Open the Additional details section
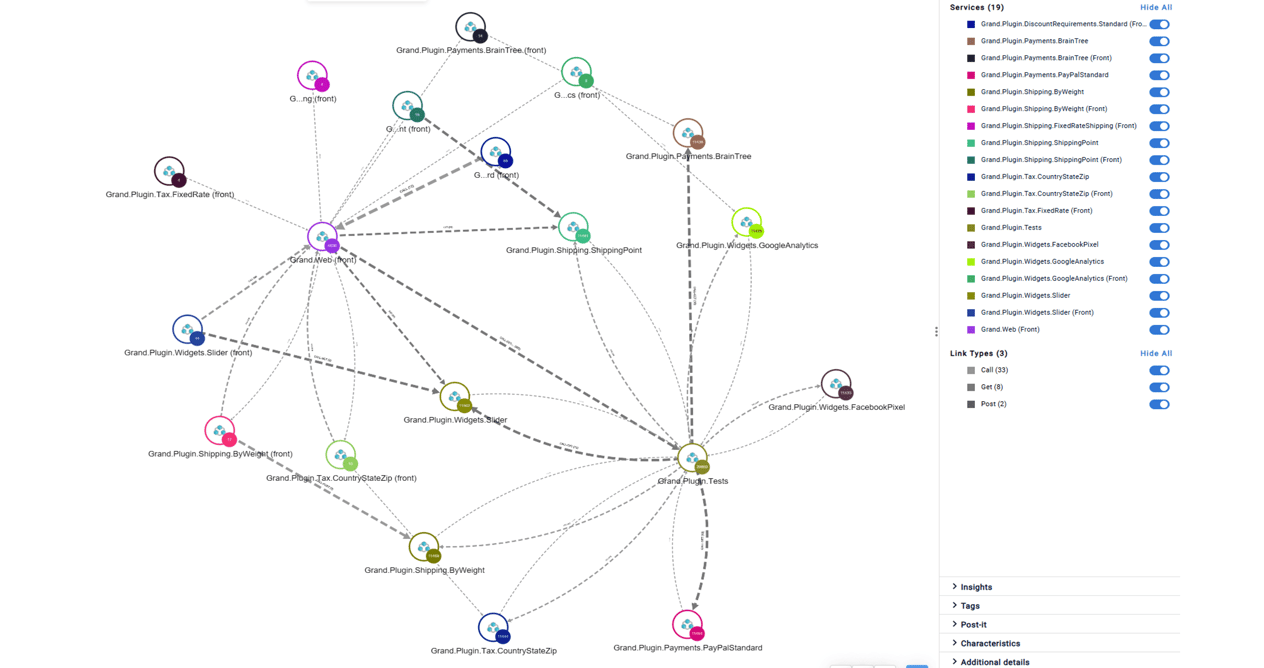Screen dimensions: 1264x668 pyautogui.click(x=994, y=662)
